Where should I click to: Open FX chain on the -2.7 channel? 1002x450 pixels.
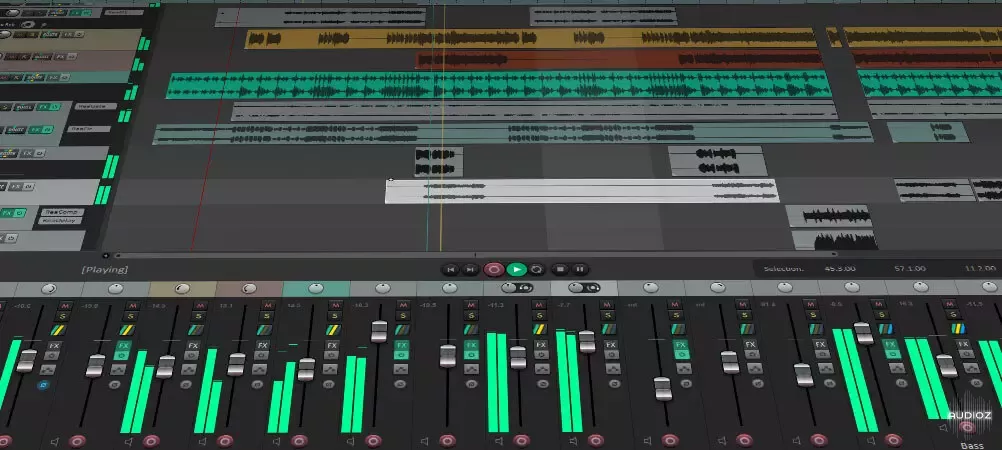610,345
